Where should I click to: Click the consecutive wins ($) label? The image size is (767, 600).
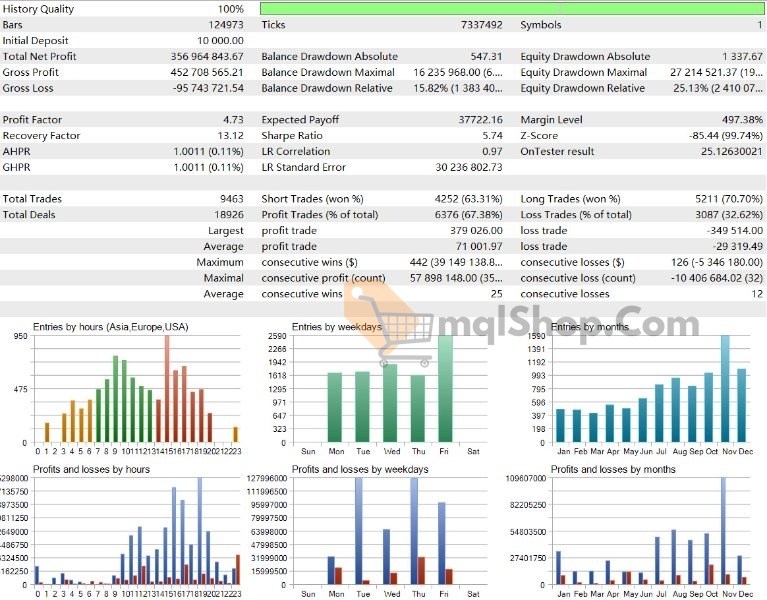click(x=309, y=263)
